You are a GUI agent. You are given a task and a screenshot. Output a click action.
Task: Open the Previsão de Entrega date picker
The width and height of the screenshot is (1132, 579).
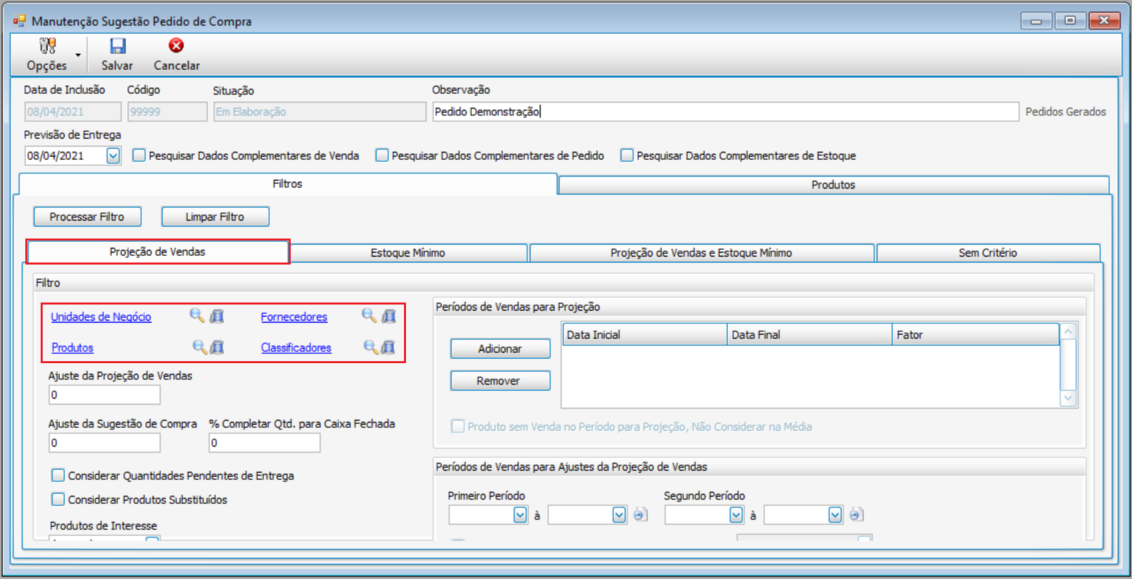pyautogui.click(x=113, y=155)
